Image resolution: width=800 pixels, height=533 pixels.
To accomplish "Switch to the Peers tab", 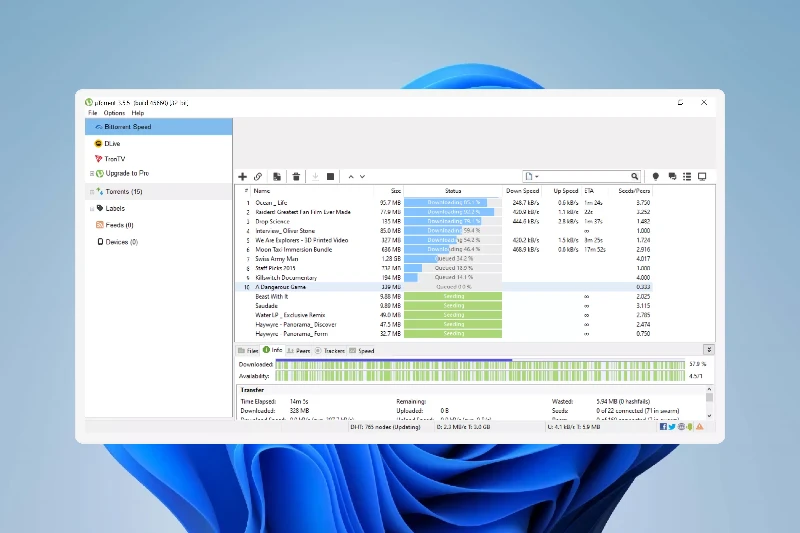I will (x=298, y=351).
